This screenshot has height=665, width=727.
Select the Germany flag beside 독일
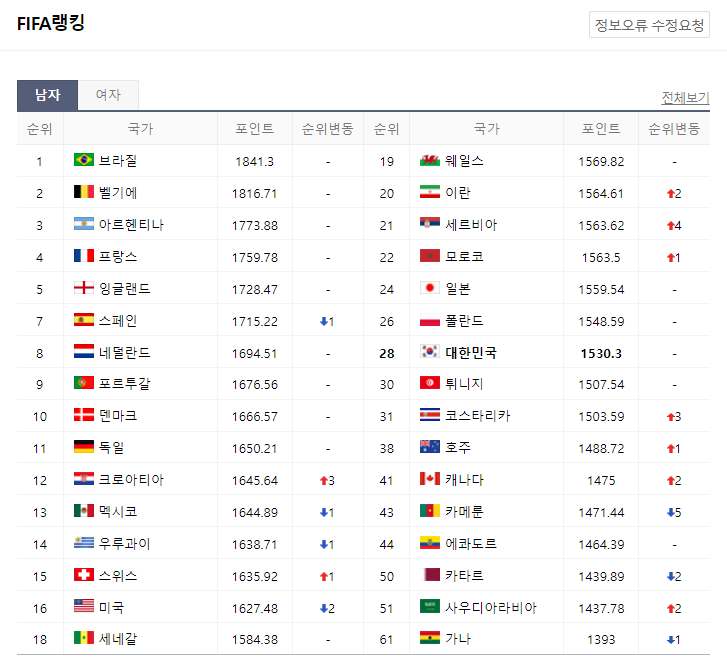[x=84, y=447]
